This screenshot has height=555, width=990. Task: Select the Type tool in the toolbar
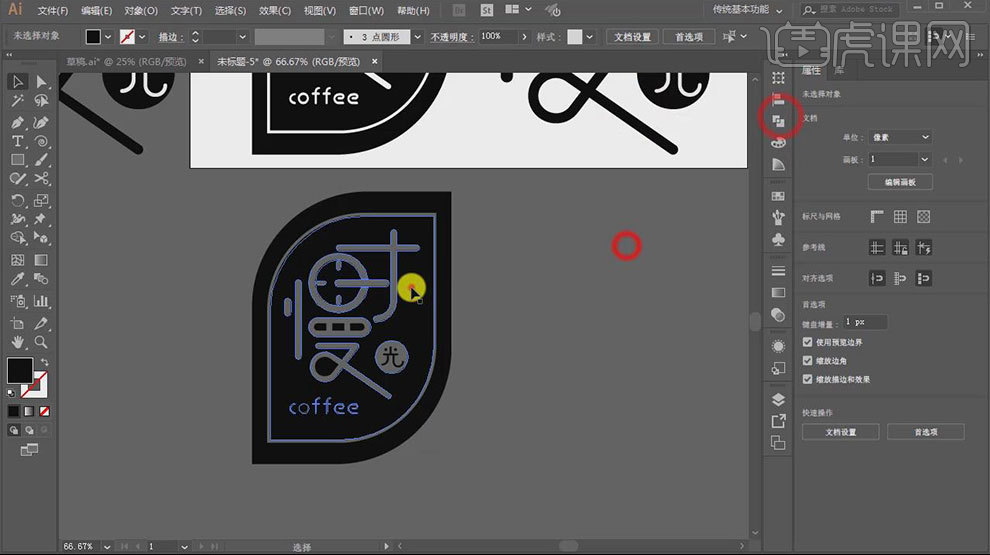click(x=18, y=141)
